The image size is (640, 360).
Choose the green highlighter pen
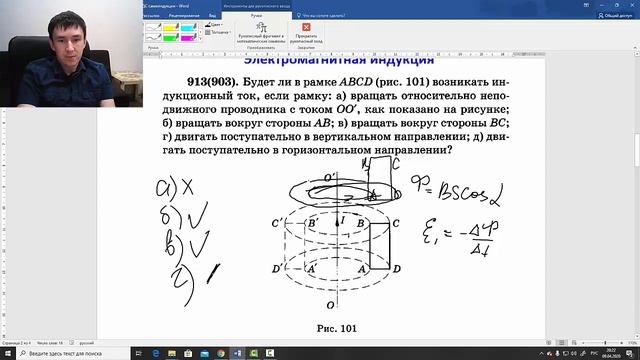pyautogui.click(x=171, y=37)
